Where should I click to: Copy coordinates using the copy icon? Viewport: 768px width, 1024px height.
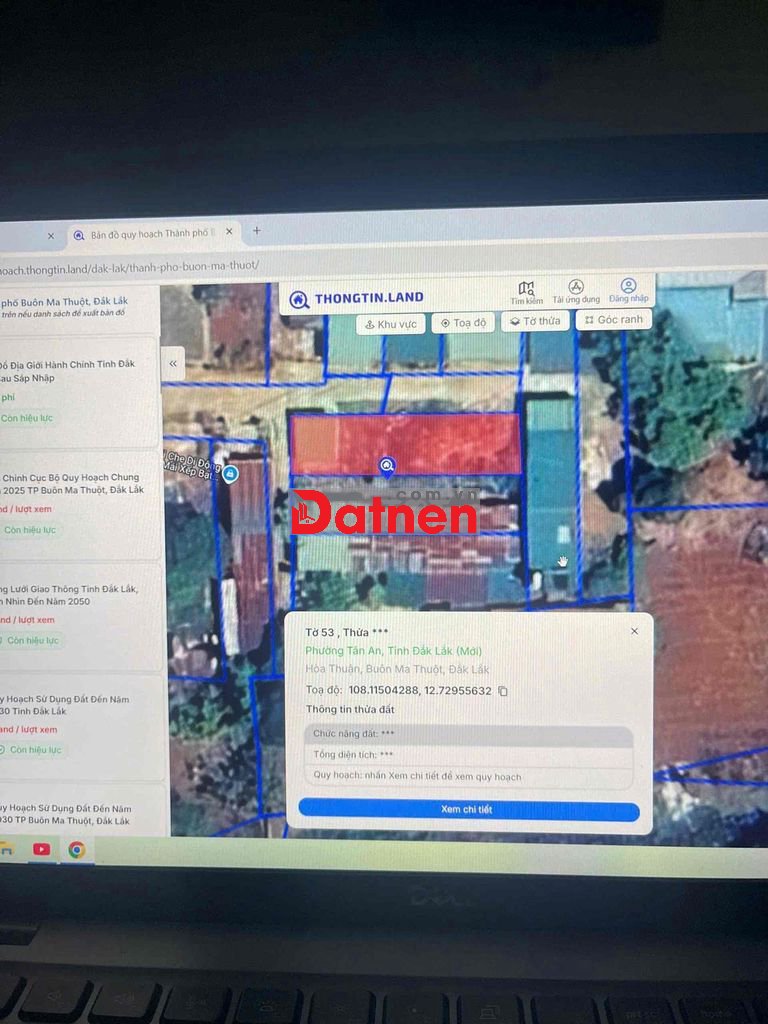(x=503, y=691)
